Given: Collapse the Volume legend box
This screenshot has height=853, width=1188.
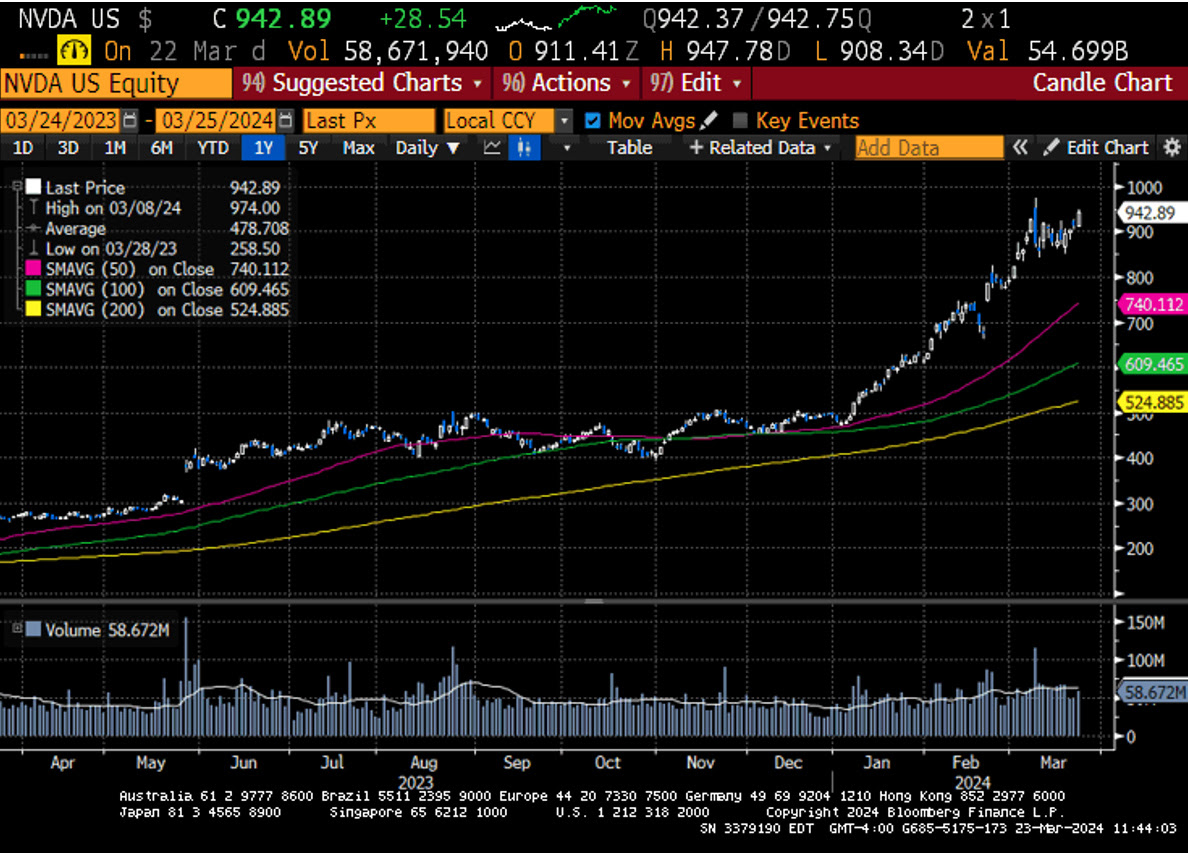Looking at the screenshot, I should pyautogui.click(x=16, y=628).
